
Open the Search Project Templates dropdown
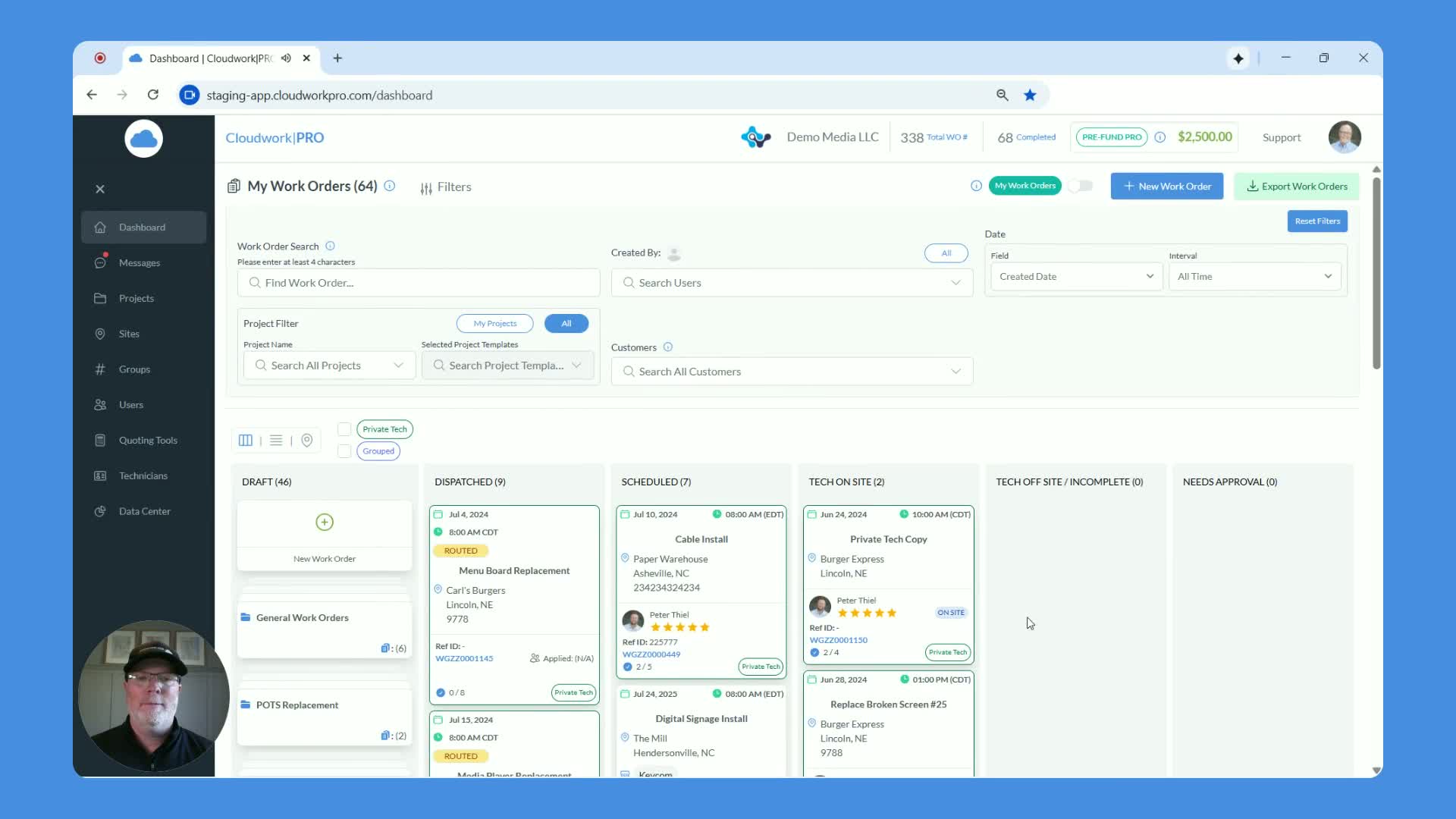pos(507,366)
